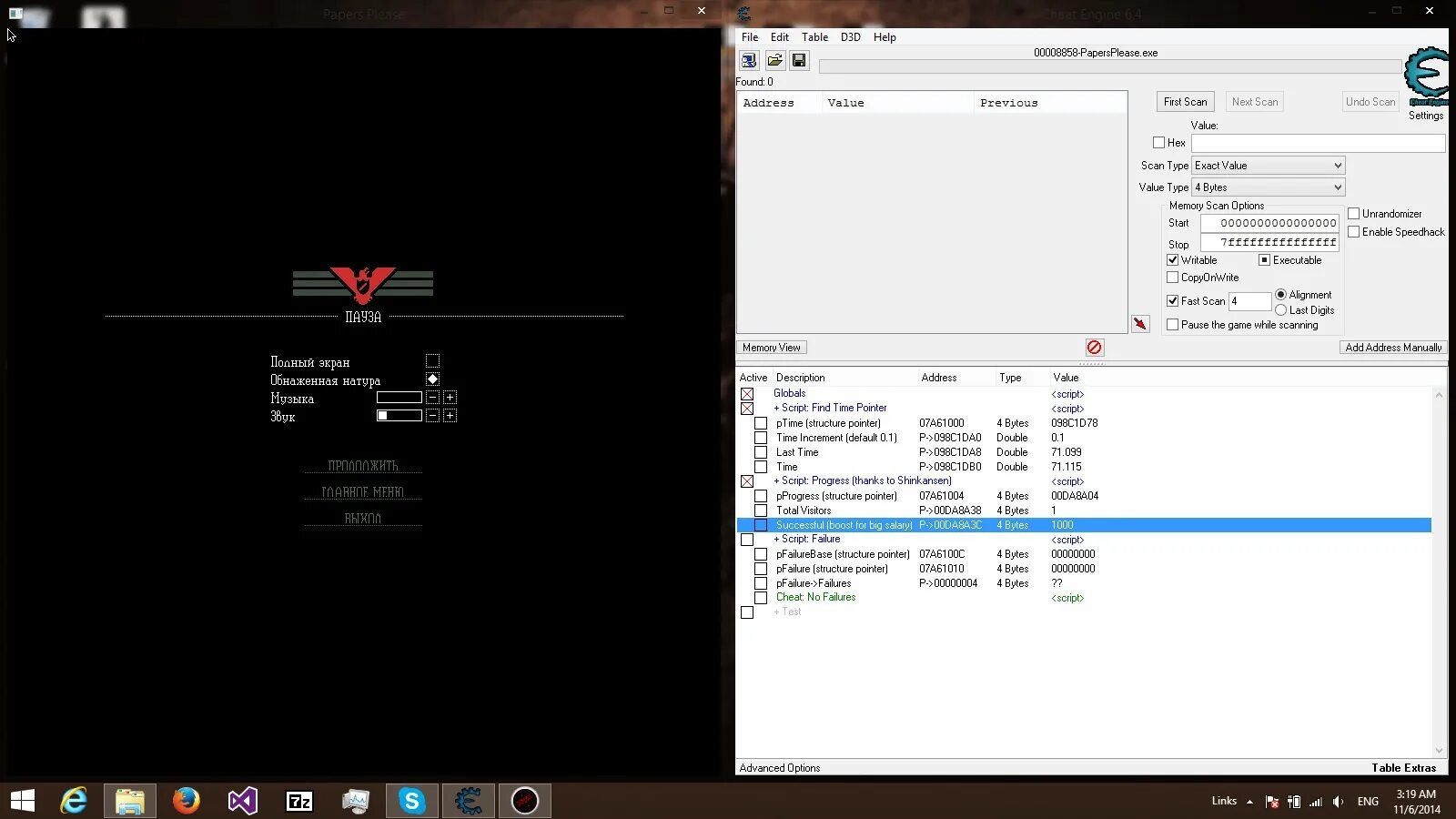Click the red arrow add-to-address-list icon

click(1140, 324)
